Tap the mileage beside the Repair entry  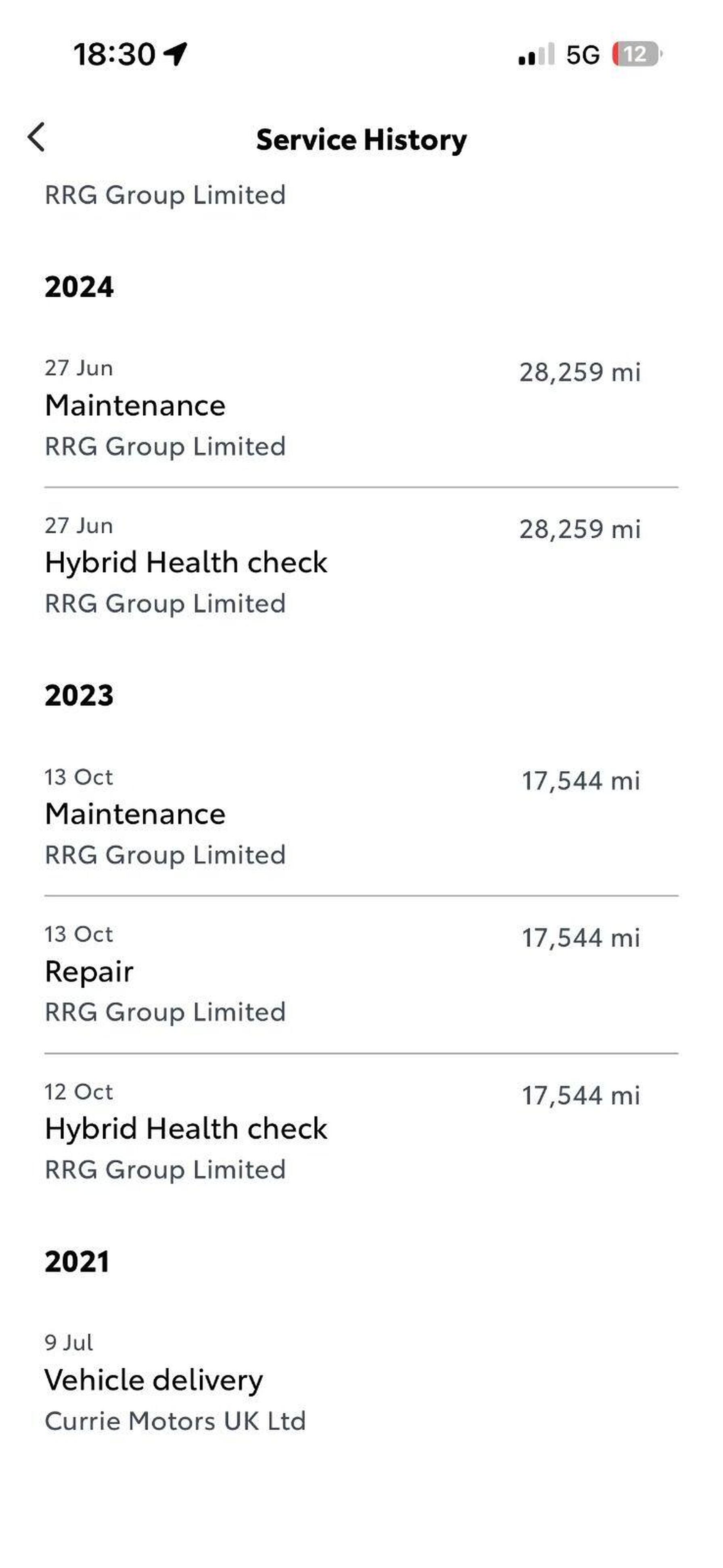point(581,938)
